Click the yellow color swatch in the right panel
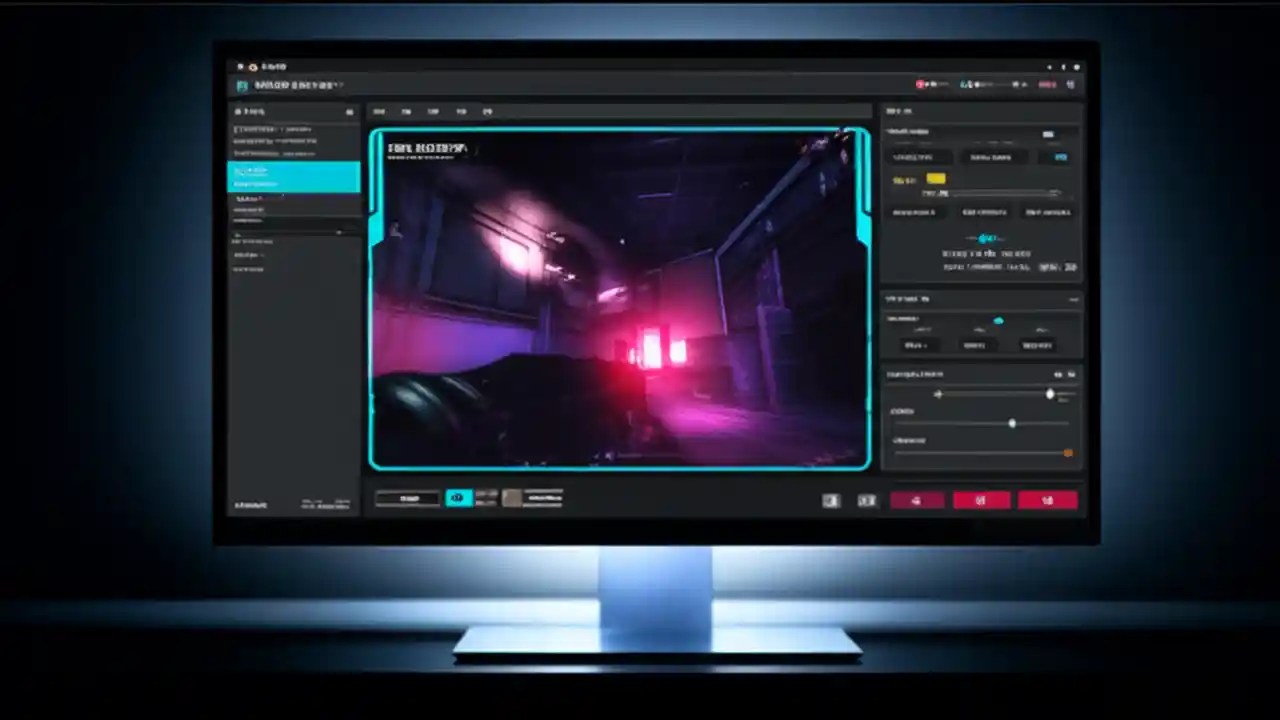This screenshot has height=720, width=1280. [x=936, y=178]
